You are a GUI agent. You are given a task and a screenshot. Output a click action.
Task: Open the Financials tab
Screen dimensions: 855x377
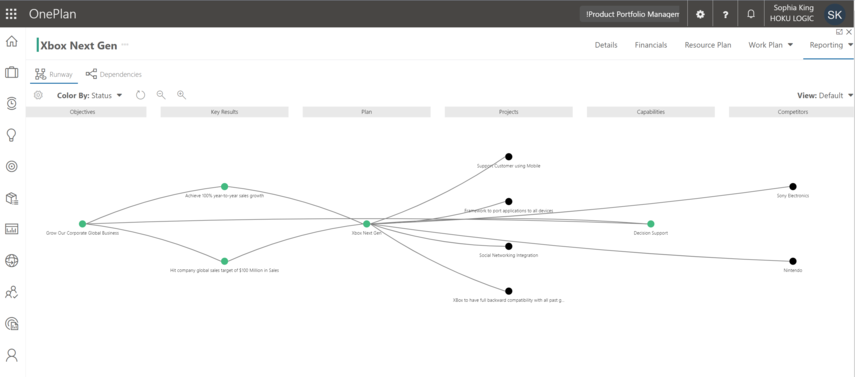point(651,45)
